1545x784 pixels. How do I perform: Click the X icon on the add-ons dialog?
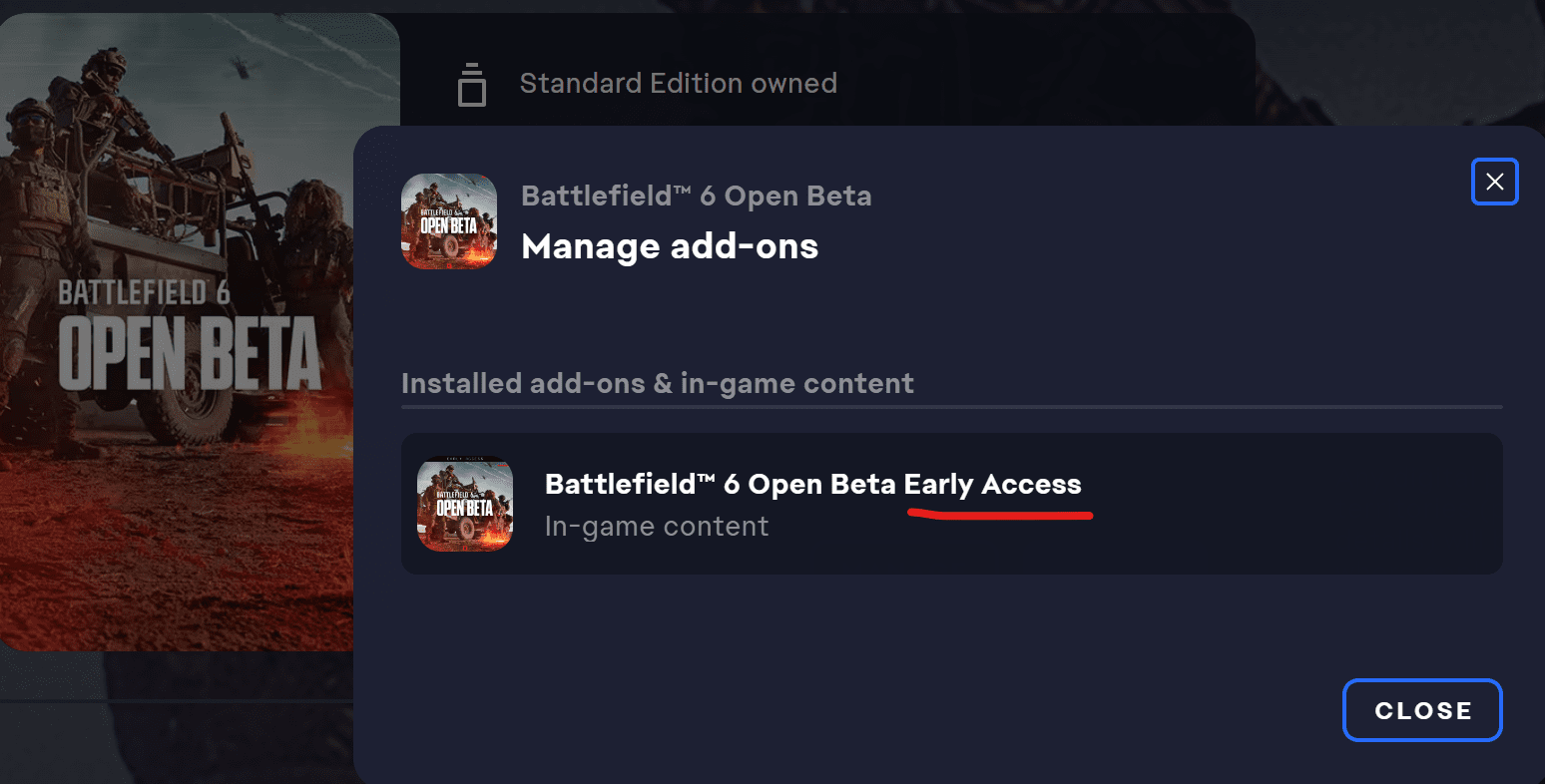(1494, 182)
